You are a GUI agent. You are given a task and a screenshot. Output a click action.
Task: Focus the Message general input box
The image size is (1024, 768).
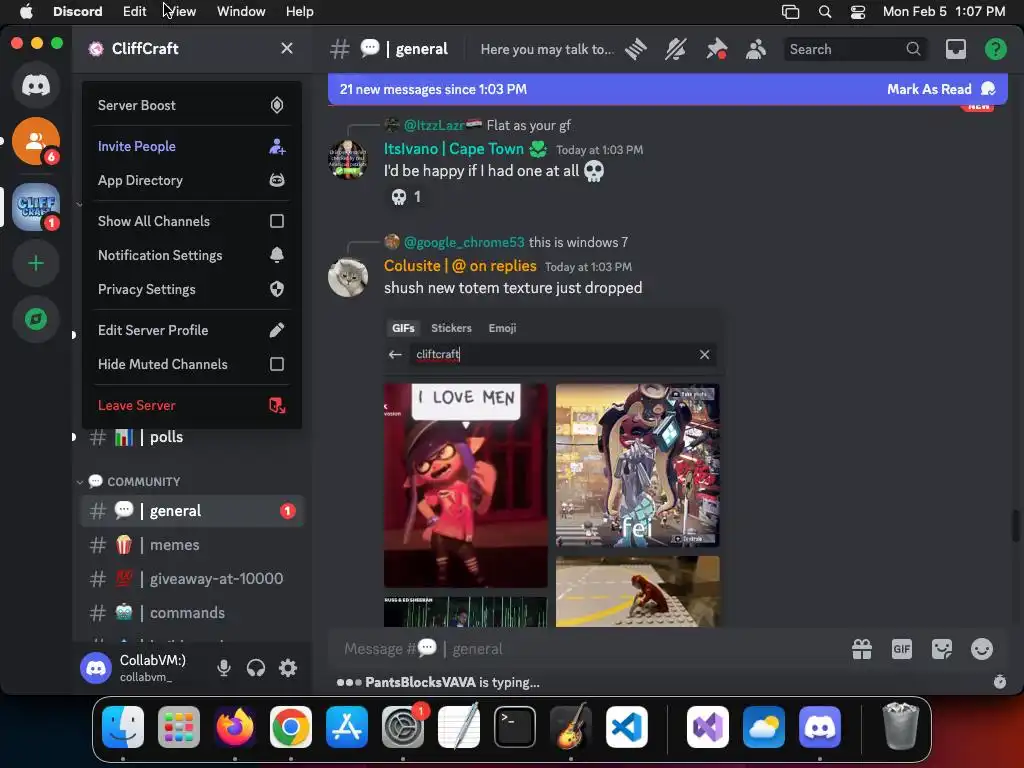588,649
